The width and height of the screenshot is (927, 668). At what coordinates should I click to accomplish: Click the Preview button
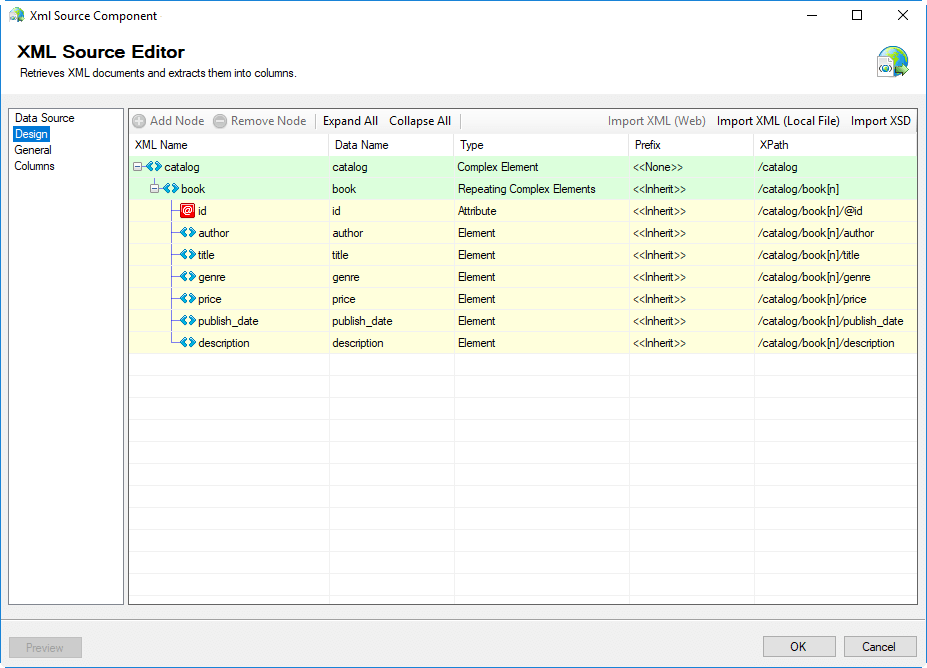(x=45, y=647)
